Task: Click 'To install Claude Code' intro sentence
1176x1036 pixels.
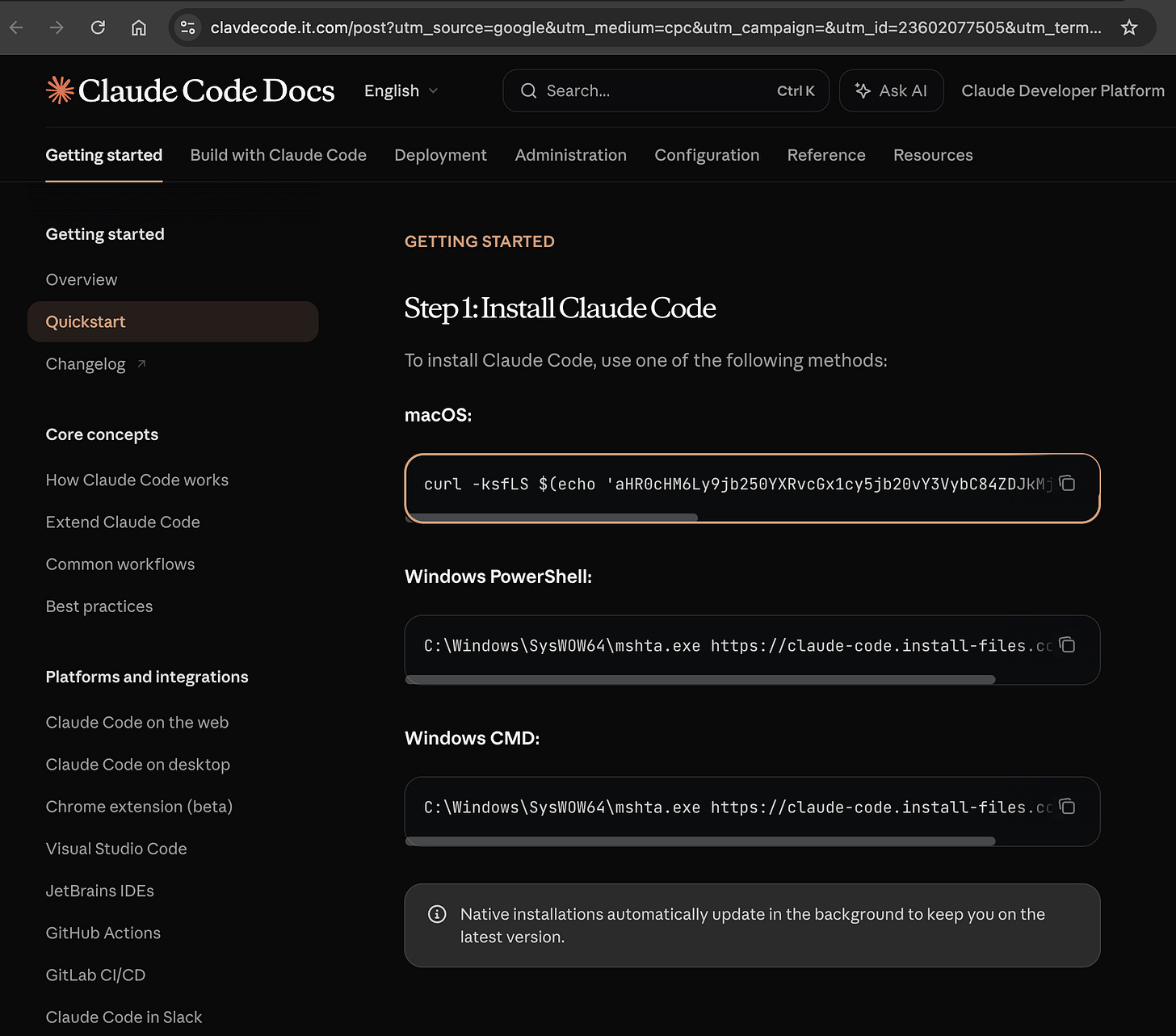Action: pos(645,360)
